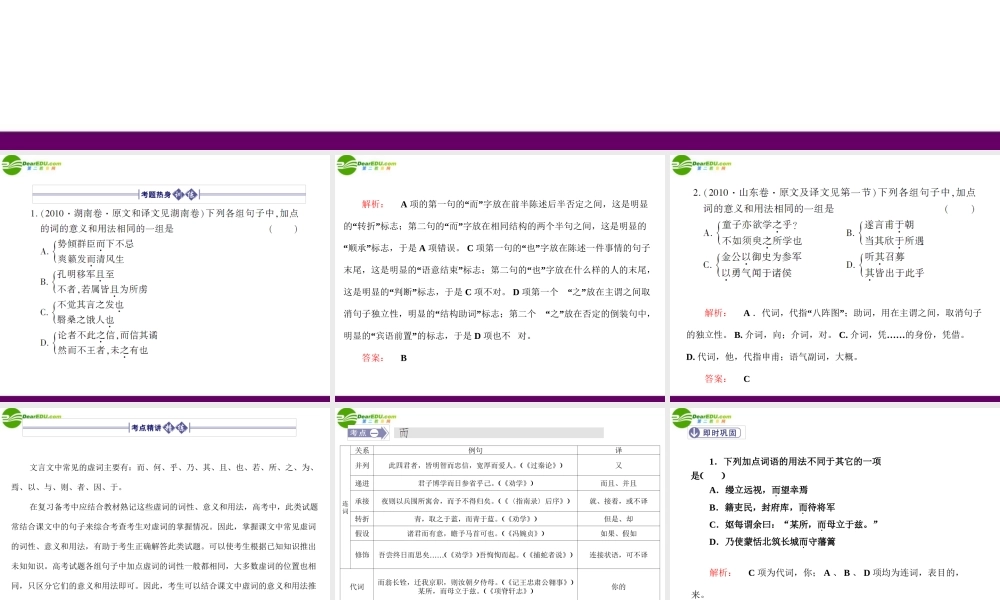Click 解析 label above the A项 explanation
Viewport: 1000px width, 600px height.
click(372, 204)
